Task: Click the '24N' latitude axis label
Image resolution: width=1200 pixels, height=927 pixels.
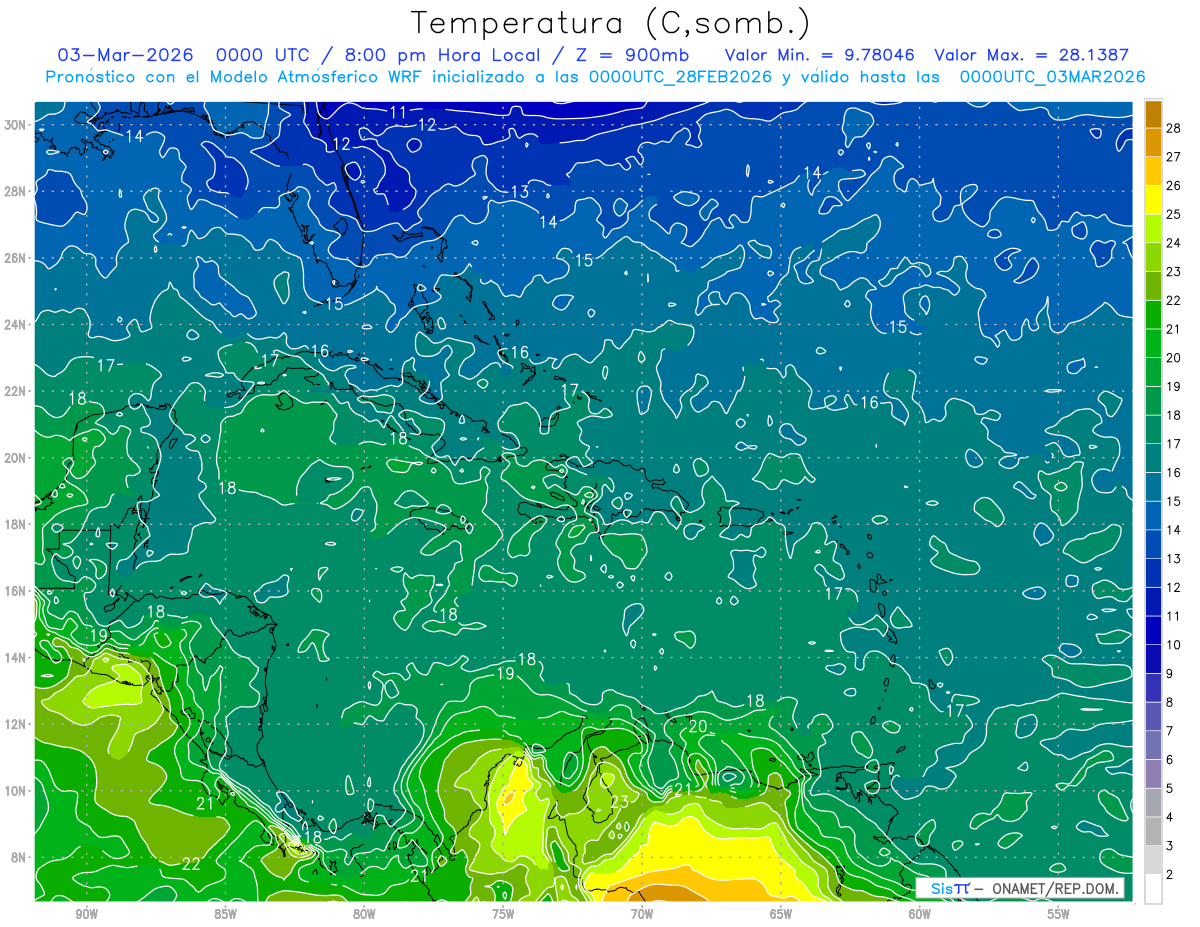Action: (17, 324)
